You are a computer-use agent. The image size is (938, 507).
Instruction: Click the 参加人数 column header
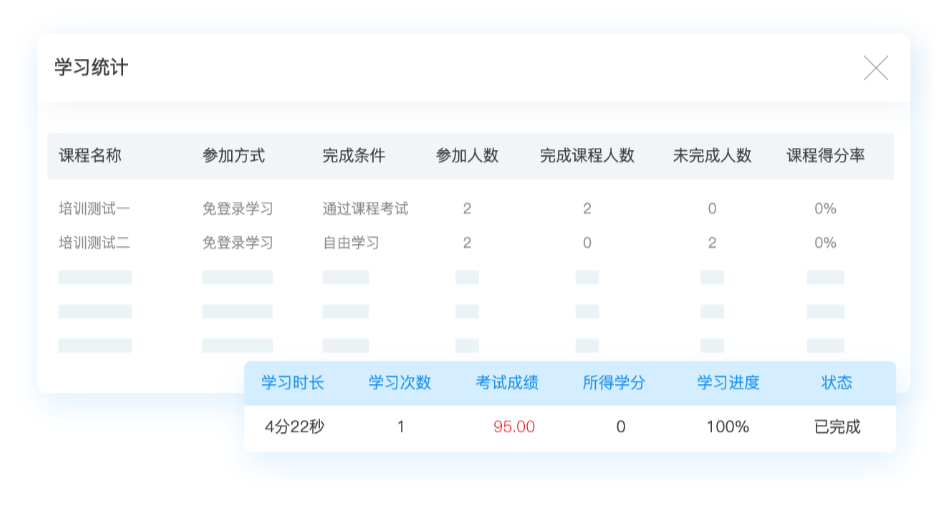467,156
